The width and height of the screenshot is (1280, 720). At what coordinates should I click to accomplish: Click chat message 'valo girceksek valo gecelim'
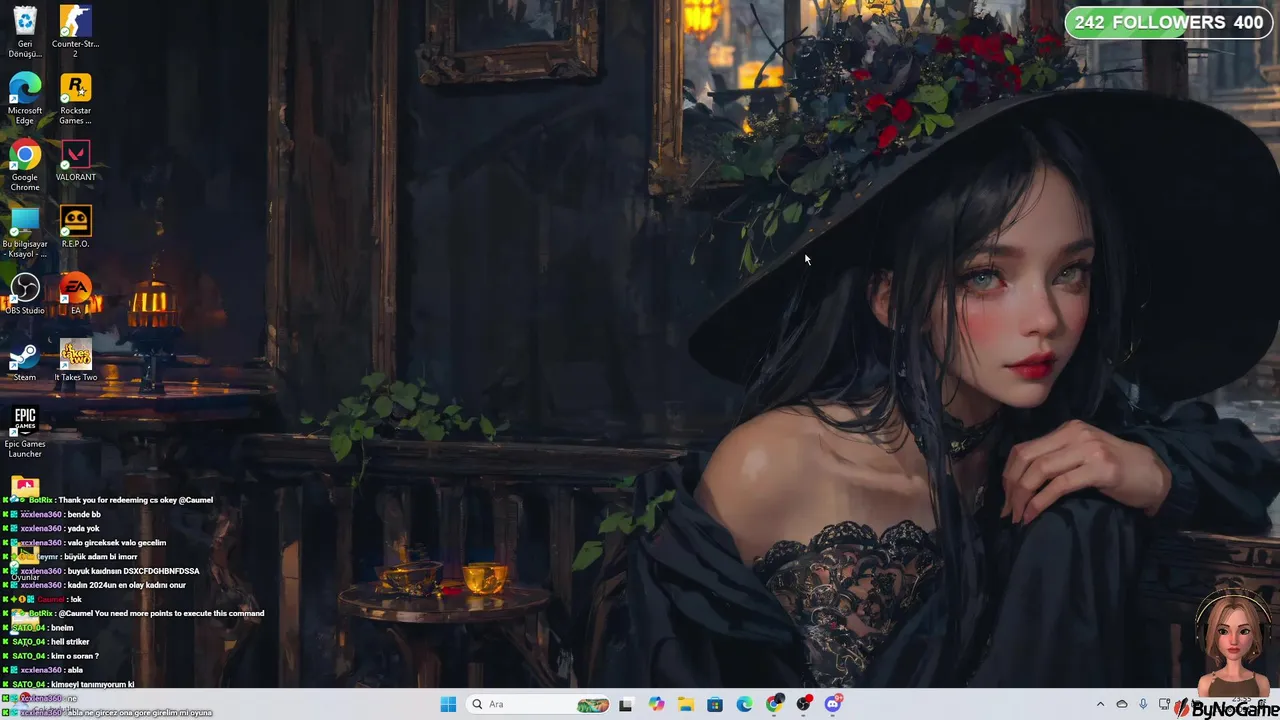[116, 543]
